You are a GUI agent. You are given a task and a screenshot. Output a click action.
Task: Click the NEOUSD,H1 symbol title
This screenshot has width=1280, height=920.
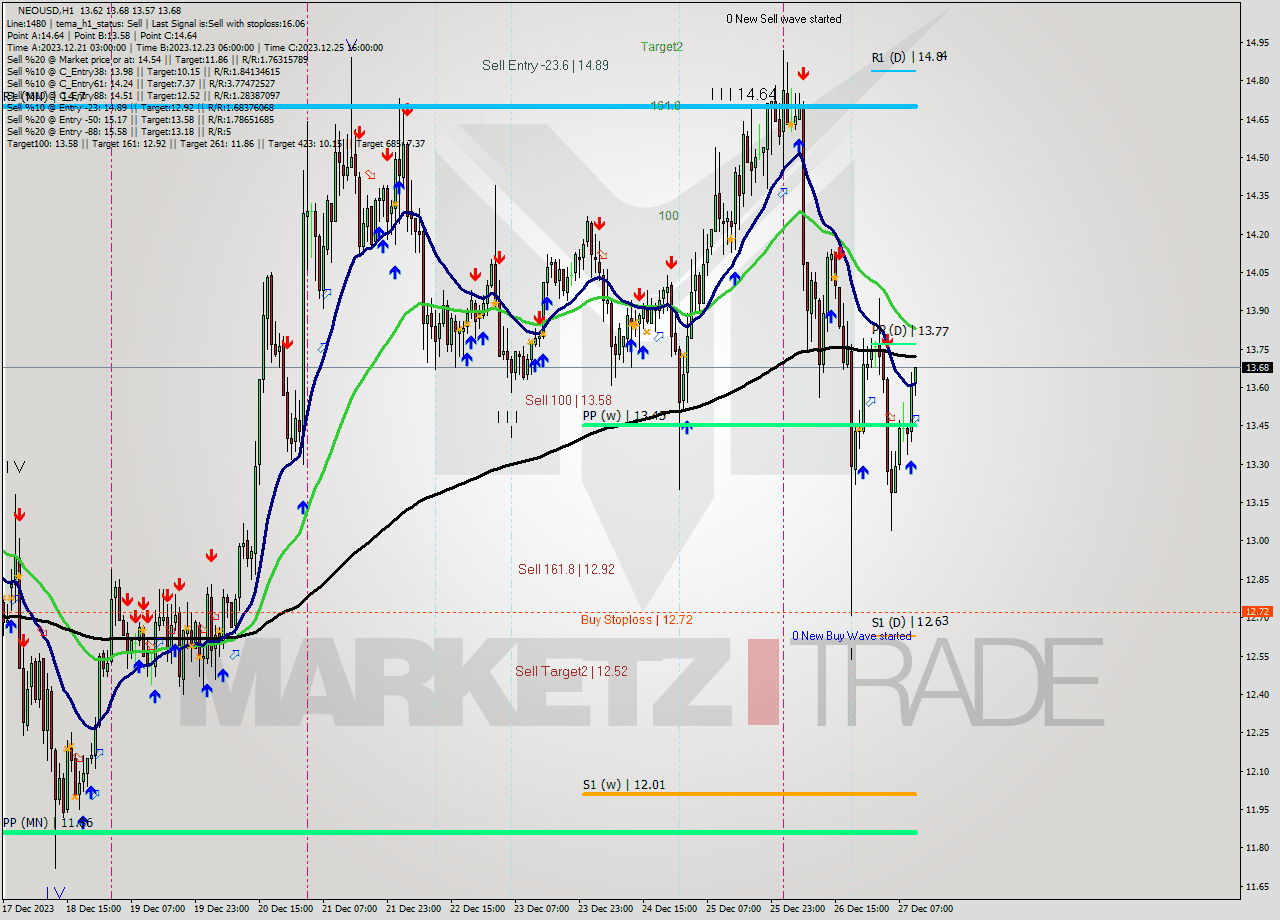(x=45, y=10)
